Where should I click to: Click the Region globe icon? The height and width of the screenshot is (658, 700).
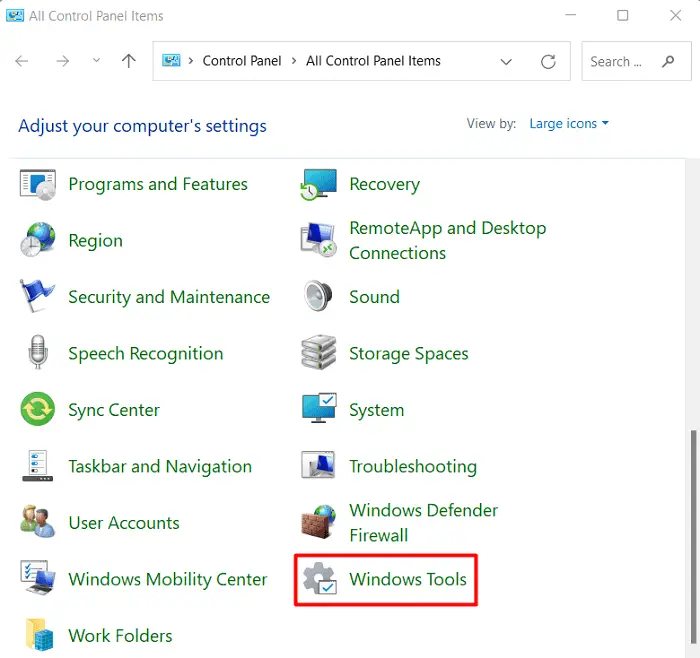coord(38,240)
